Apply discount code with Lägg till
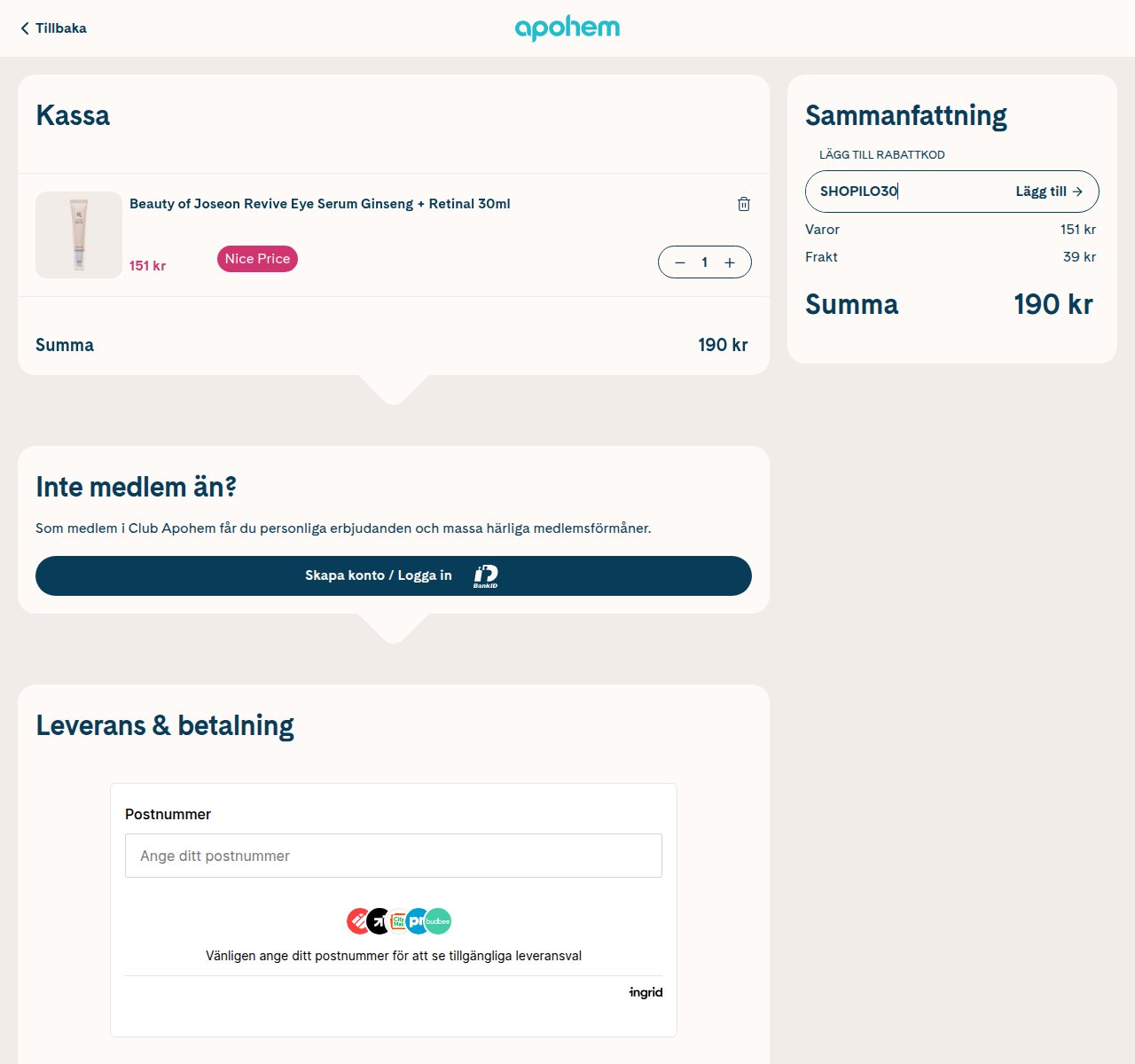This screenshot has height=1064, width=1135. coord(1049,192)
